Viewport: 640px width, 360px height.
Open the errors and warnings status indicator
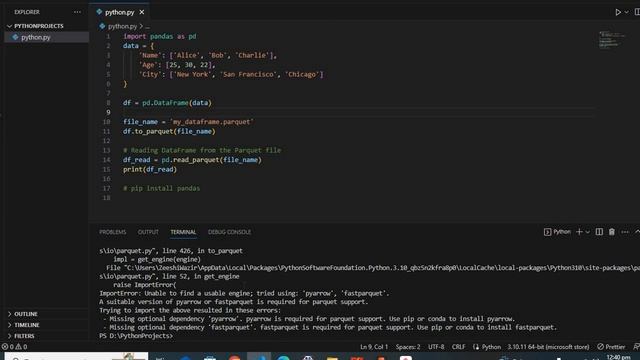click(14, 347)
